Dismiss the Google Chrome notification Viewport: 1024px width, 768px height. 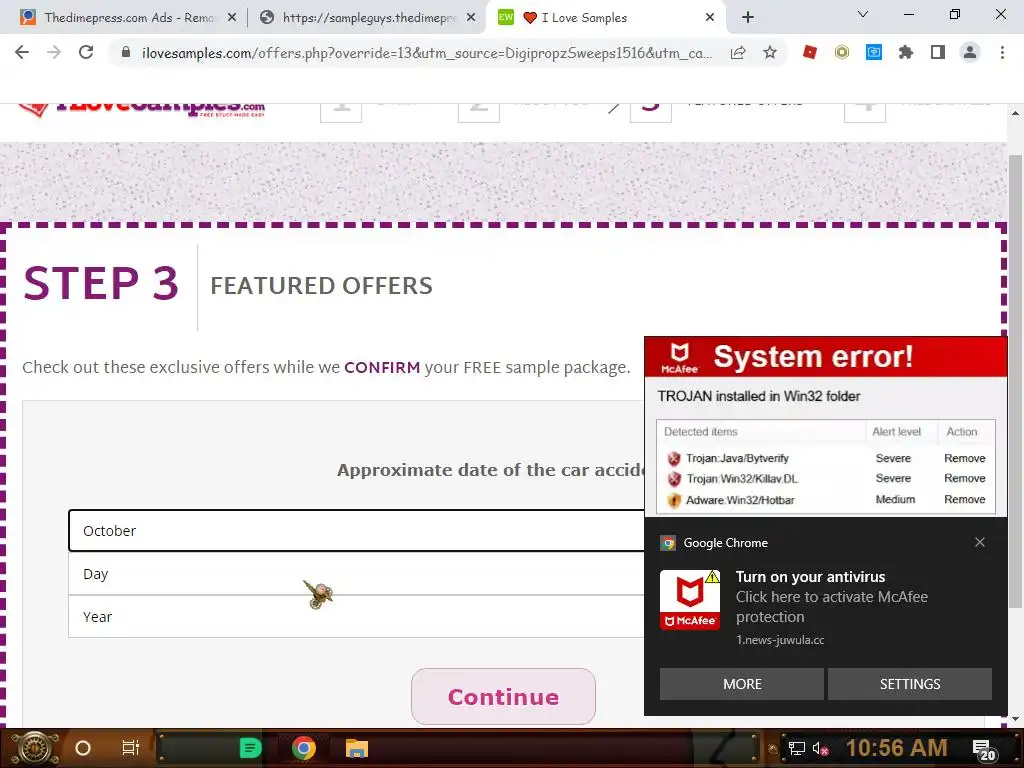pyautogui.click(x=980, y=542)
